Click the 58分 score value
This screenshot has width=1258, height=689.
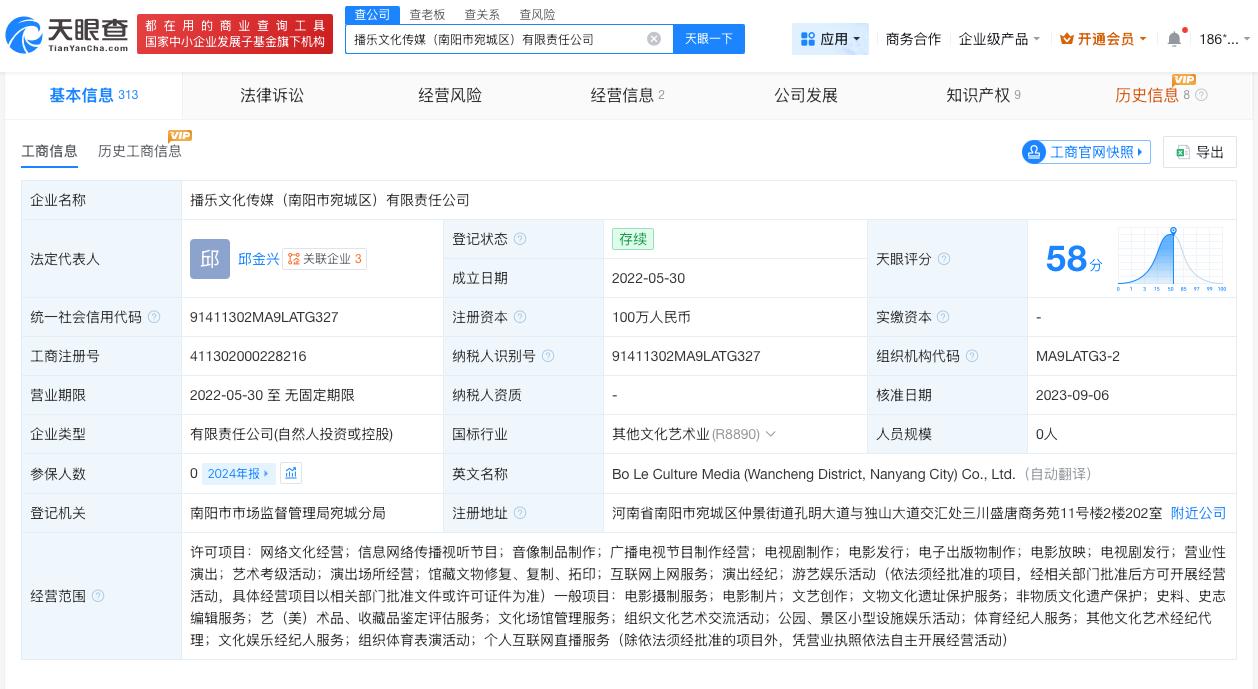[1073, 260]
